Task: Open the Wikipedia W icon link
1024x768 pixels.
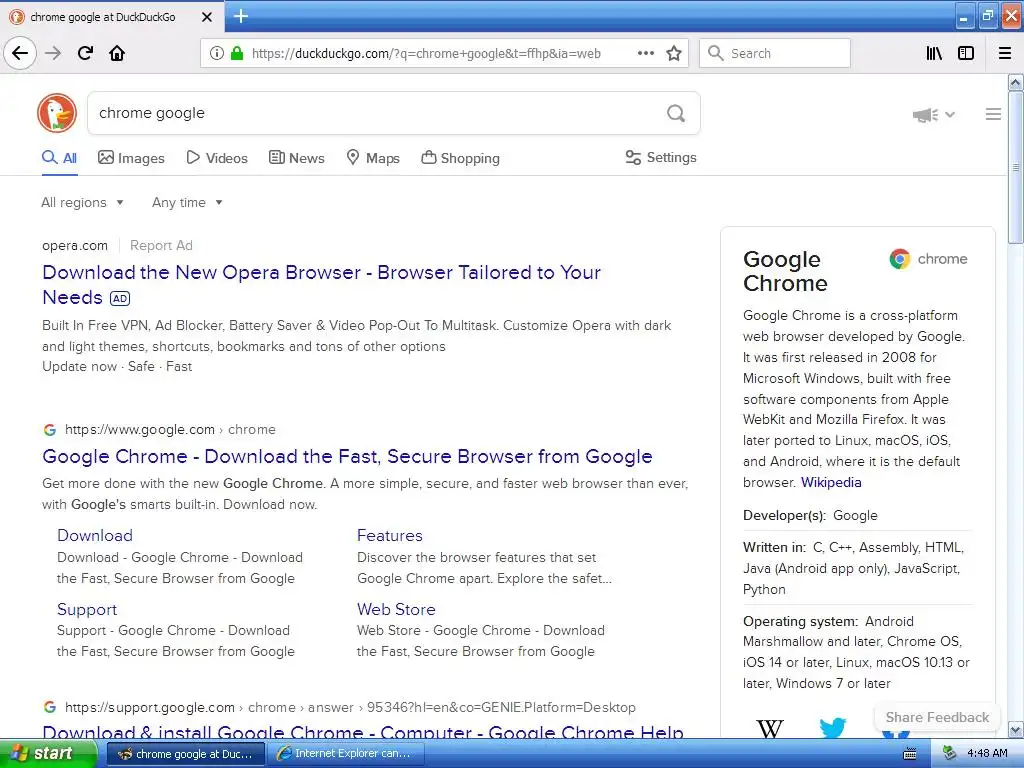Action: point(769,728)
